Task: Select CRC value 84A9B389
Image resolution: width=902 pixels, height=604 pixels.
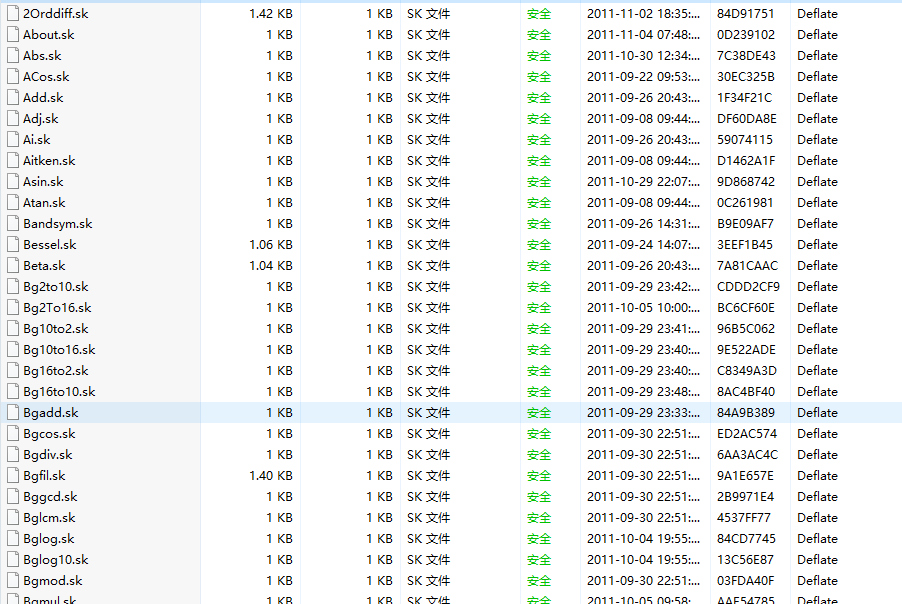Action: tap(746, 412)
